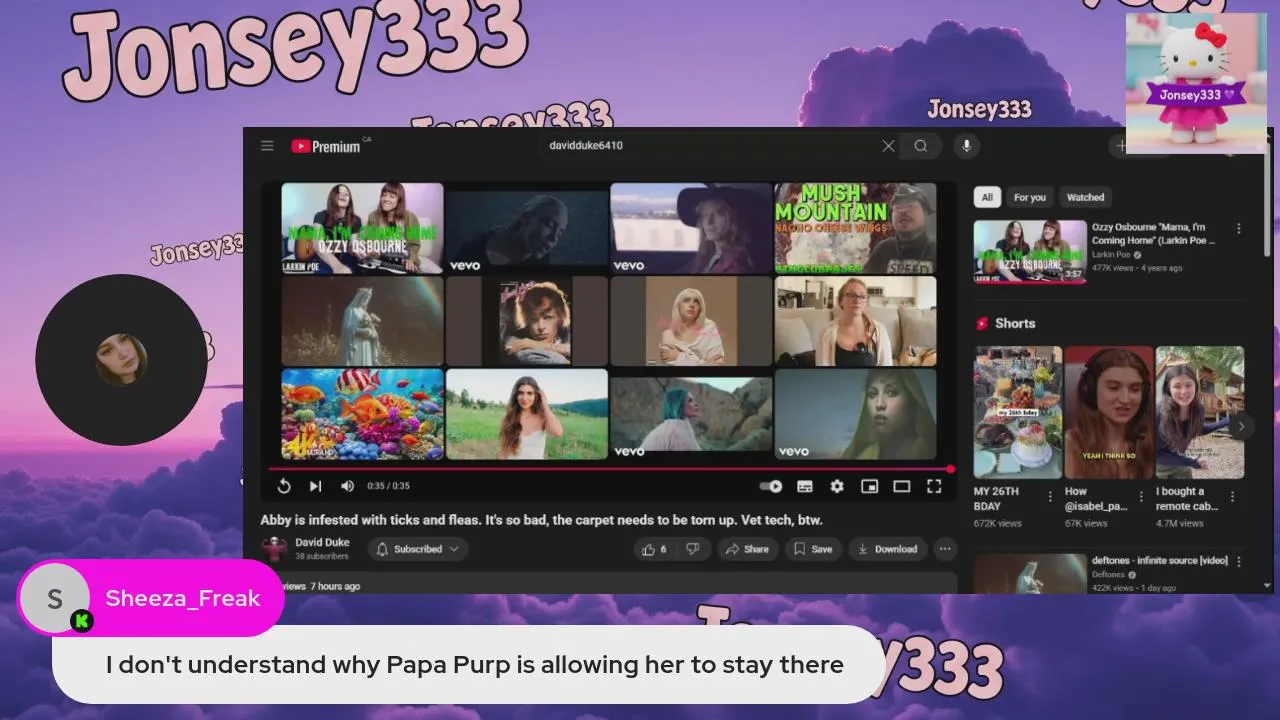Enable theater mode
Viewport: 1280px width, 720px height.
902,486
